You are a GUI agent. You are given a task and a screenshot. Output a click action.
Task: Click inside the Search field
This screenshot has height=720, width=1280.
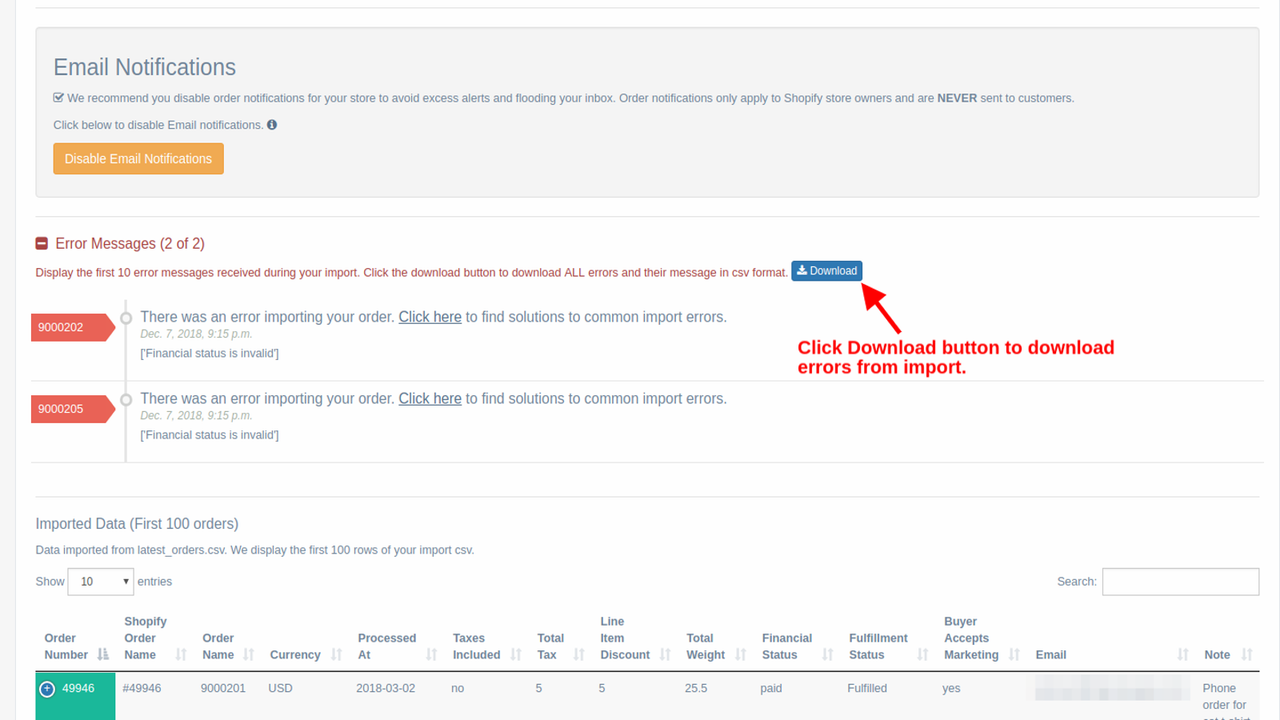pos(1180,581)
